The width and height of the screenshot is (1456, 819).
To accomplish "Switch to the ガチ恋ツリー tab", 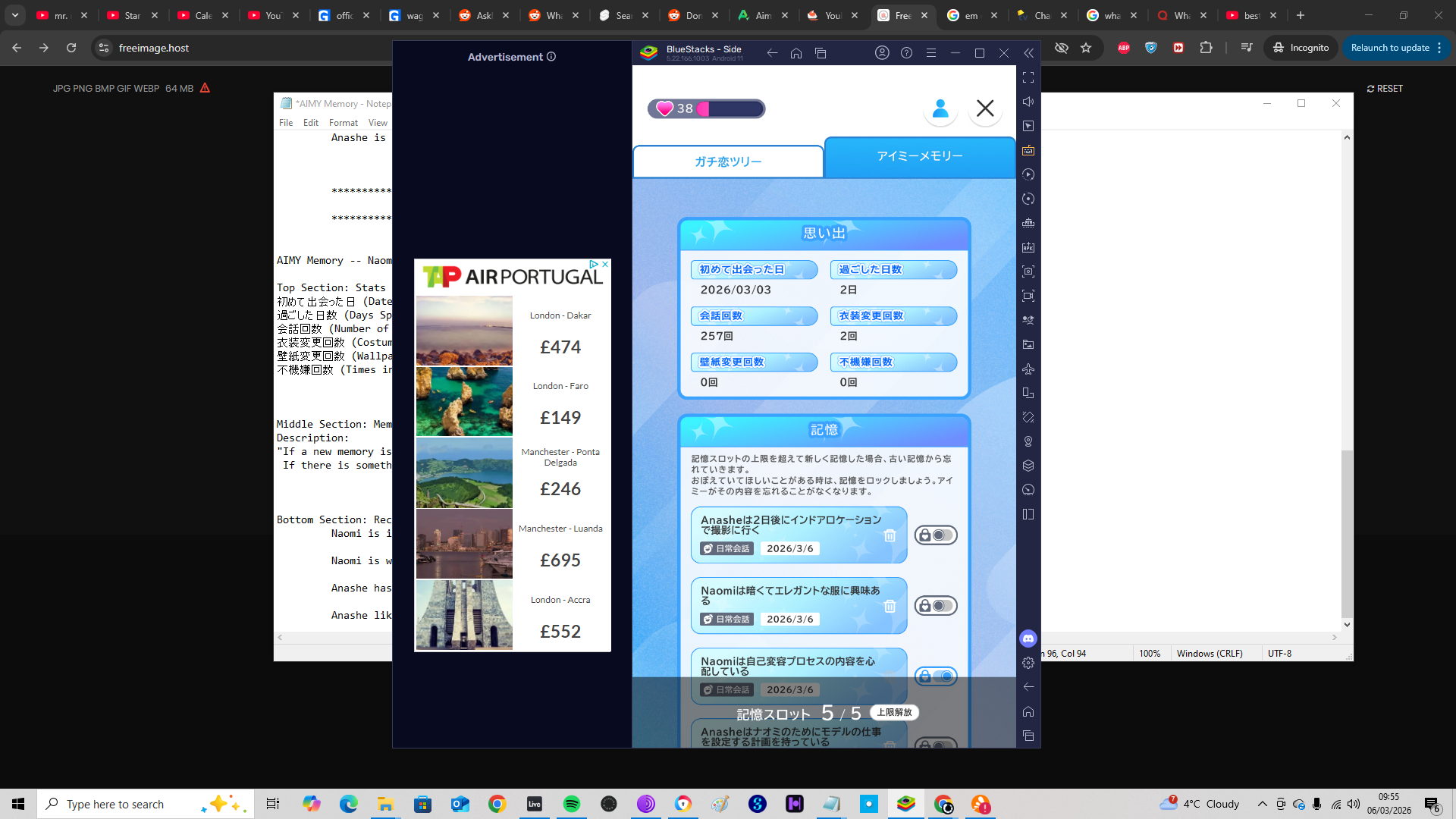I will click(728, 162).
